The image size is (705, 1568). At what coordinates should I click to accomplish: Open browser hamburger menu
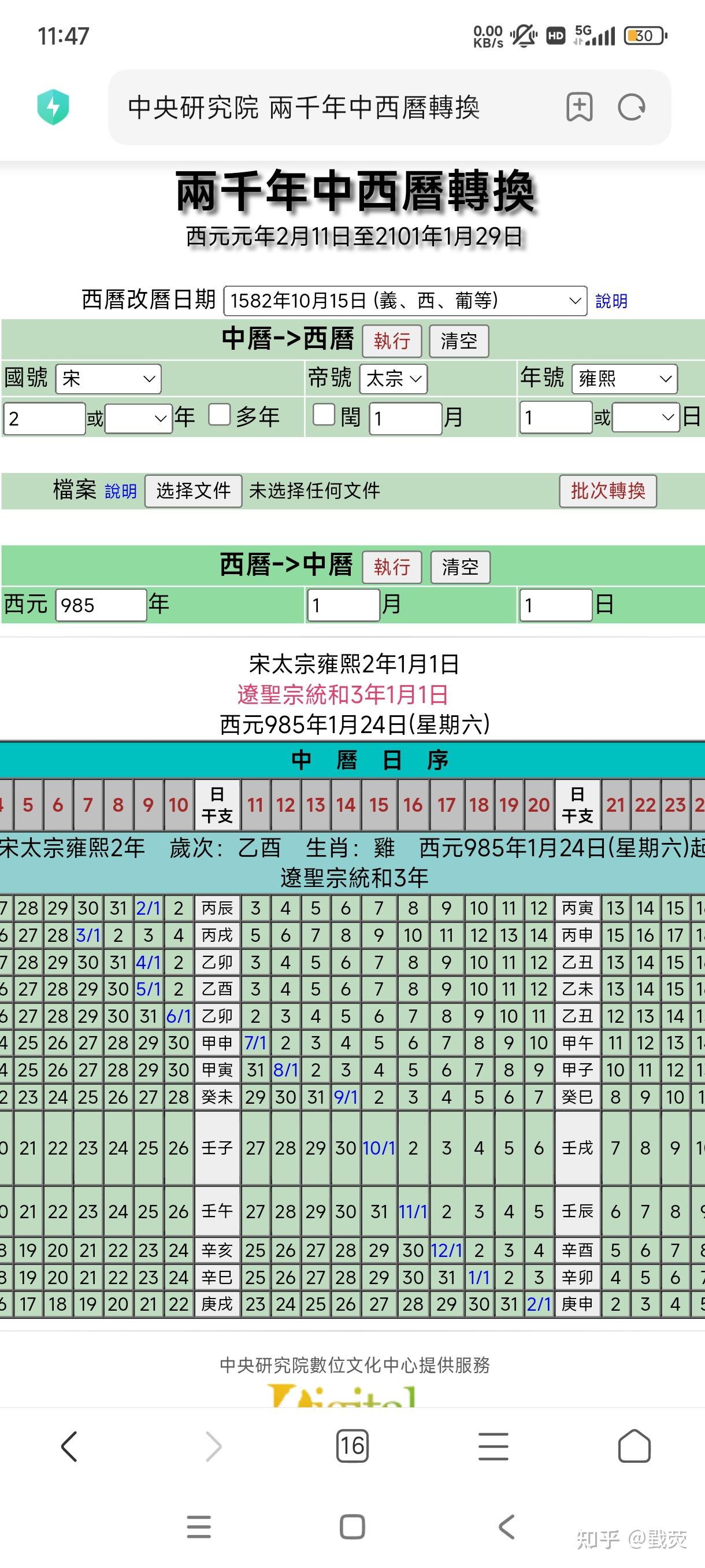(x=493, y=1446)
